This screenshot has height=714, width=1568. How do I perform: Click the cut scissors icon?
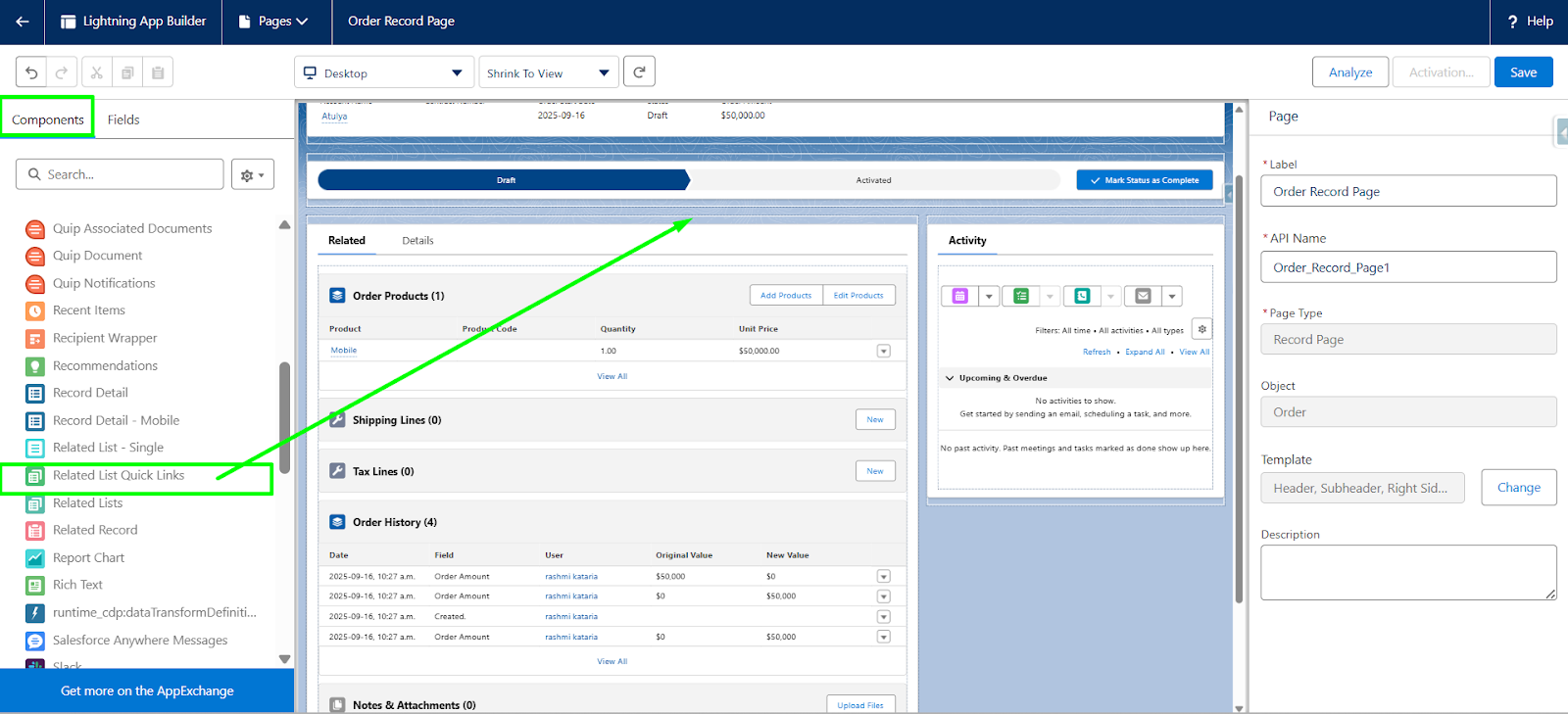pyautogui.click(x=96, y=72)
